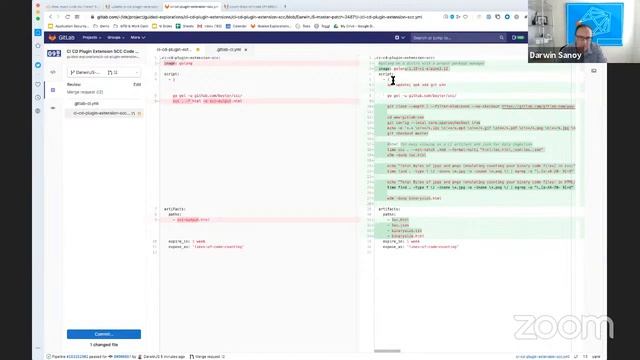
Task: Click the heart icon in browser sidebar
Action: 38,84
